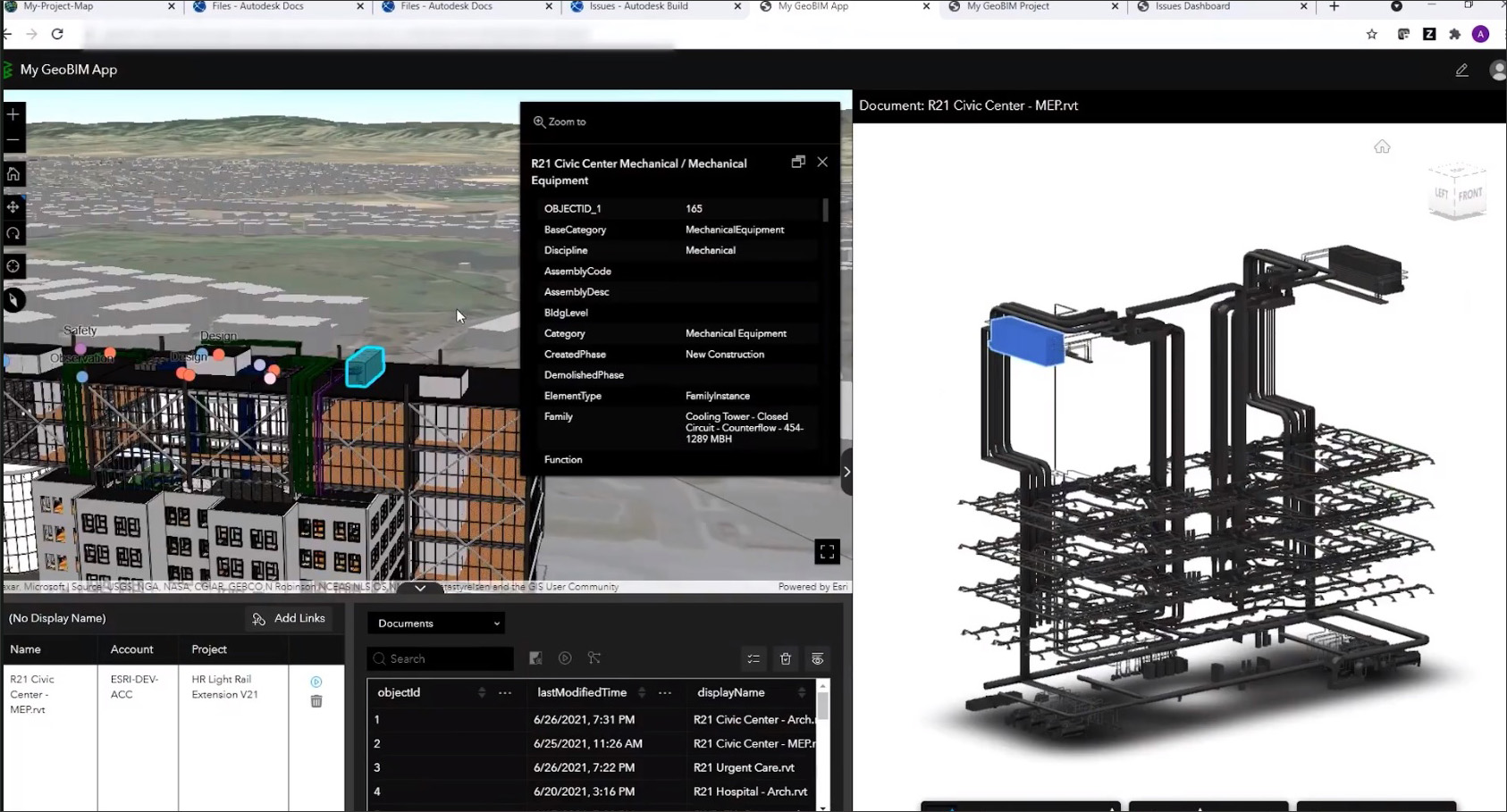Screen dimensions: 1507x812
Task: Select row R21 Hospital - Arch.rvt
Action: (x=592, y=791)
